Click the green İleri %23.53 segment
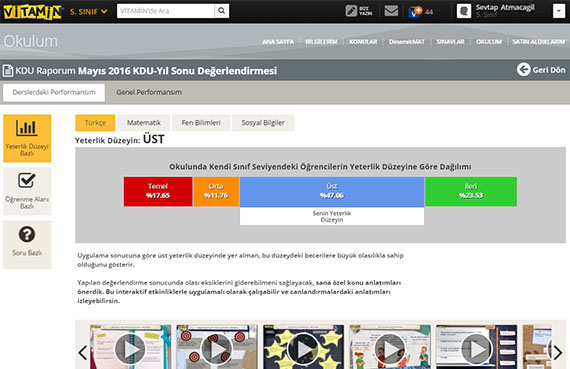Screen dimensions: 570x369 coord(471,191)
